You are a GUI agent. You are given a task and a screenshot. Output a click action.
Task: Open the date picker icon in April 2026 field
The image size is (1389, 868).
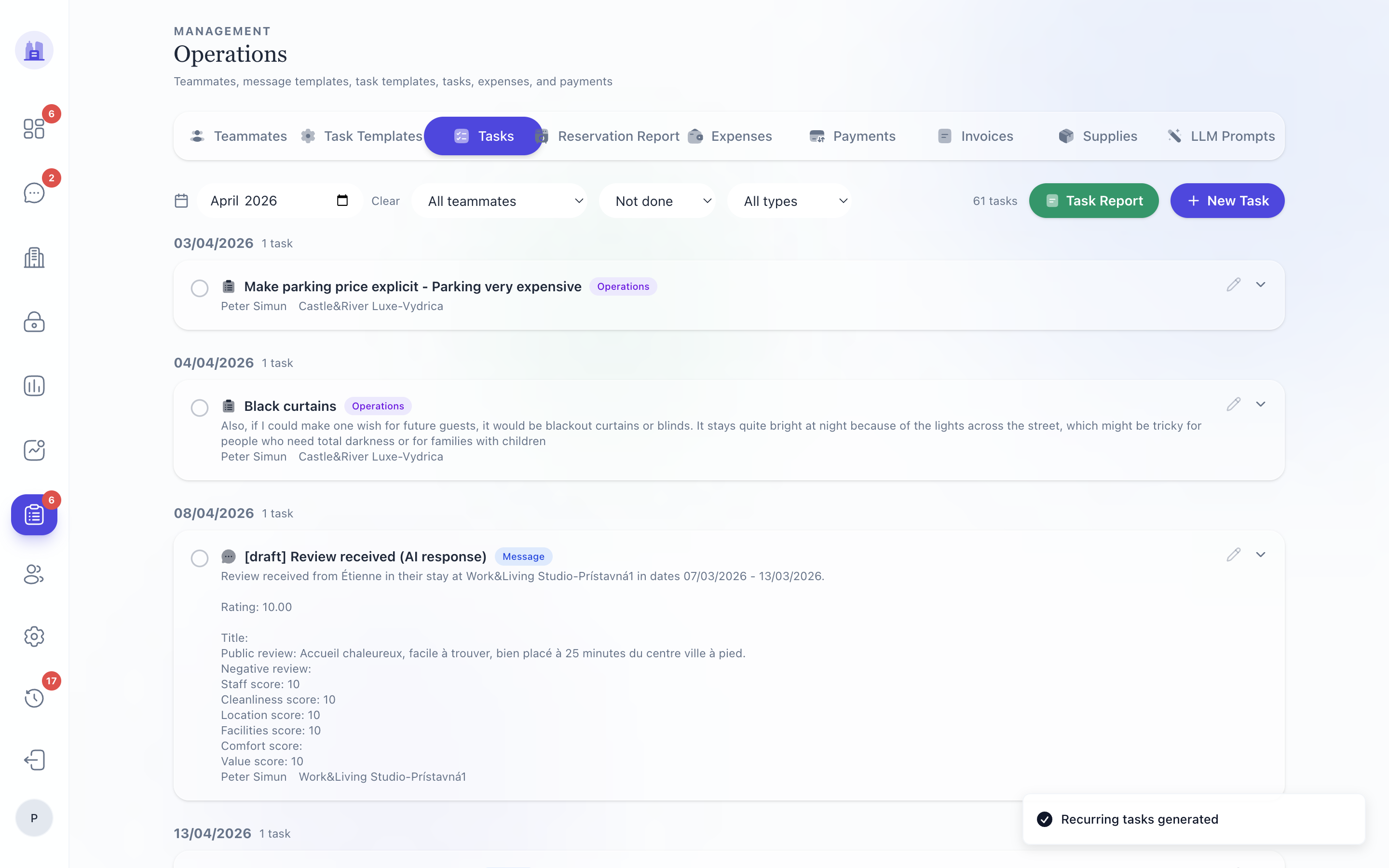click(x=342, y=200)
